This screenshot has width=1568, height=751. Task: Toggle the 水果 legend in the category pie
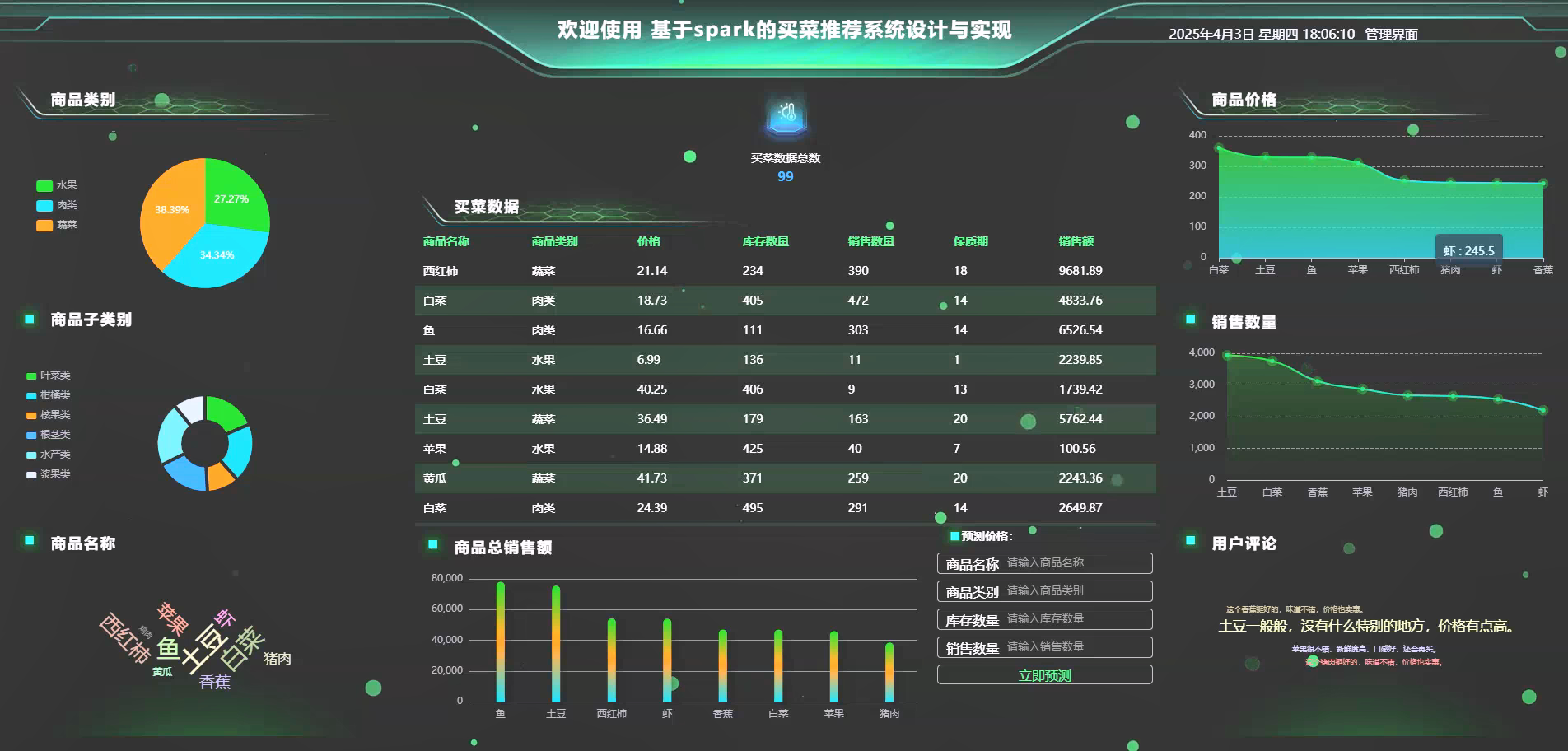[57, 185]
